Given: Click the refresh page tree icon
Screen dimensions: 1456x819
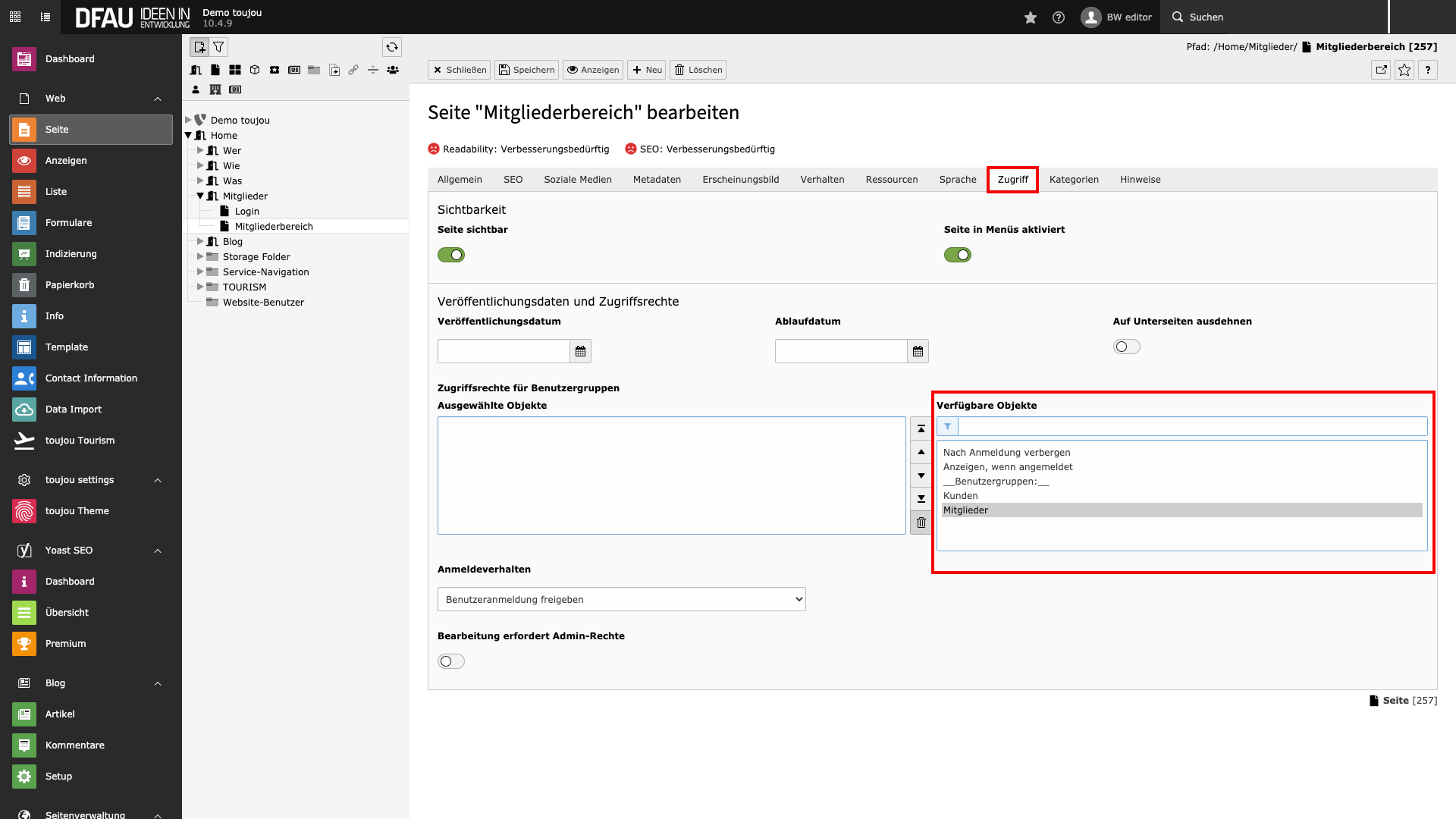Looking at the screenshot, I should tap(391, 47).
